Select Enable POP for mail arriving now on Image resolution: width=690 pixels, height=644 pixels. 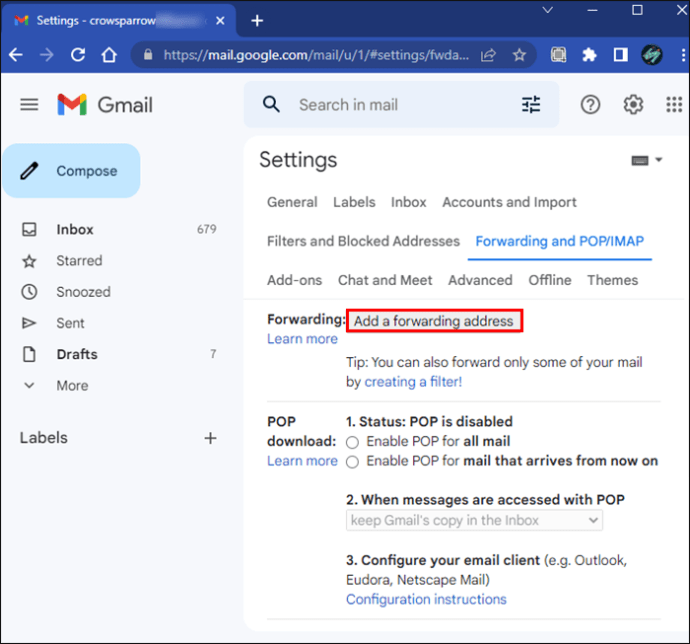[352, 461]
